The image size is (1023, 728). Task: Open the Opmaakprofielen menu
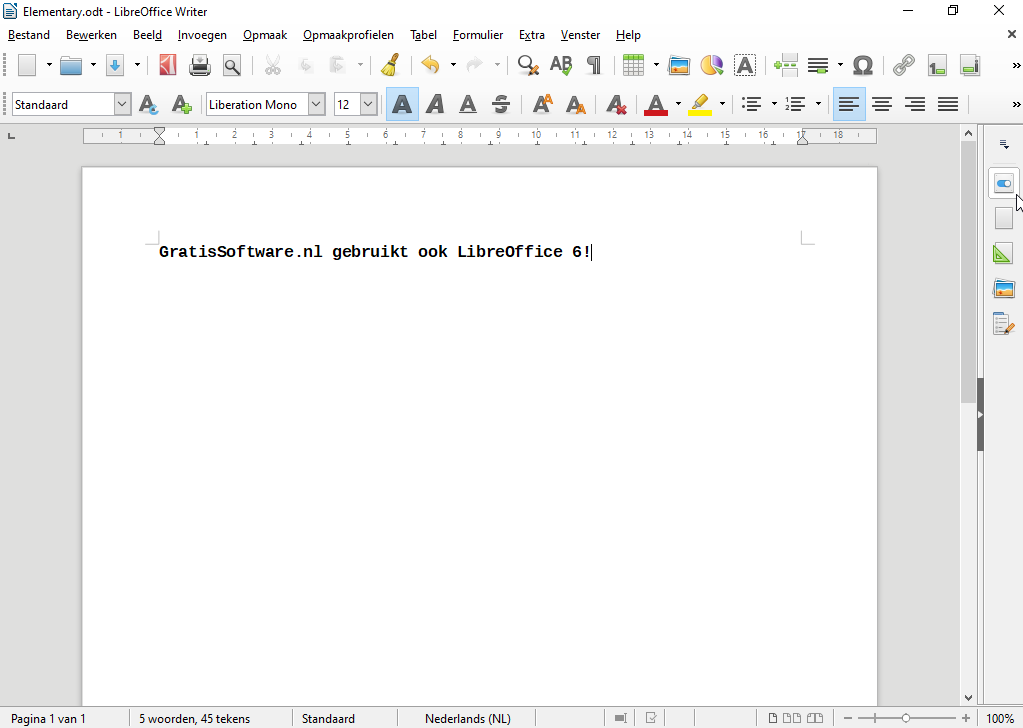click(x=348, y=35)
